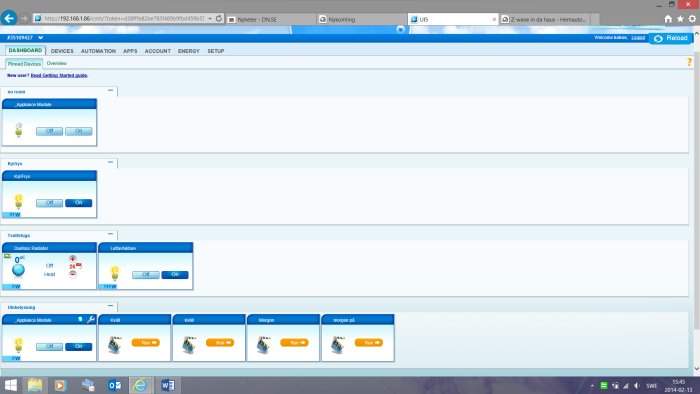Click the Reload button
700x394 pixels.
(x=671, y=38)
